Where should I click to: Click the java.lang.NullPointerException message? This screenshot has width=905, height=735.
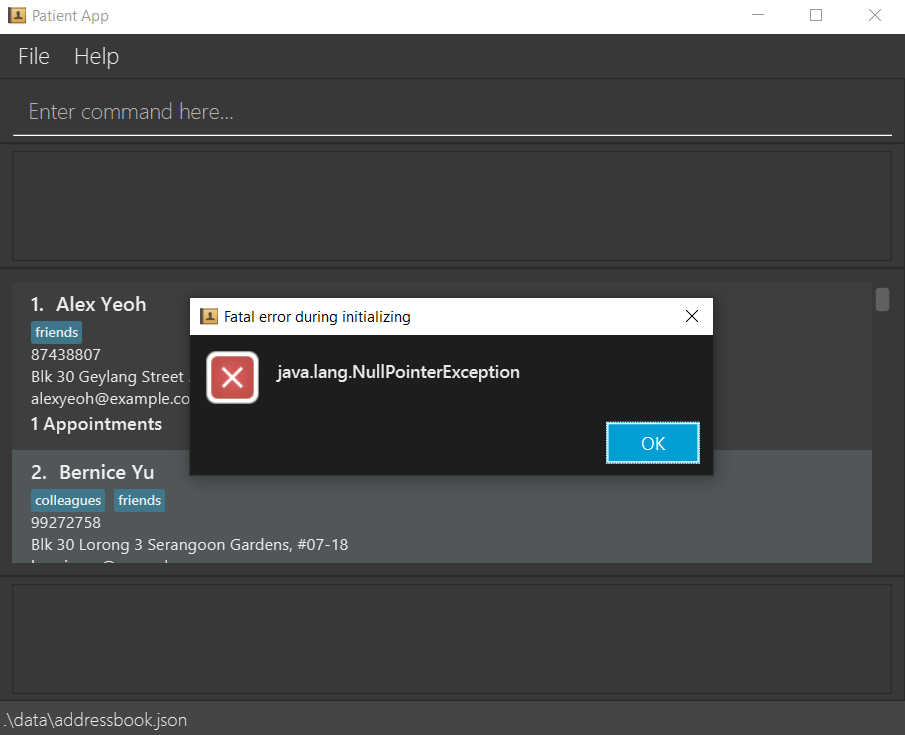click(398, 372)
